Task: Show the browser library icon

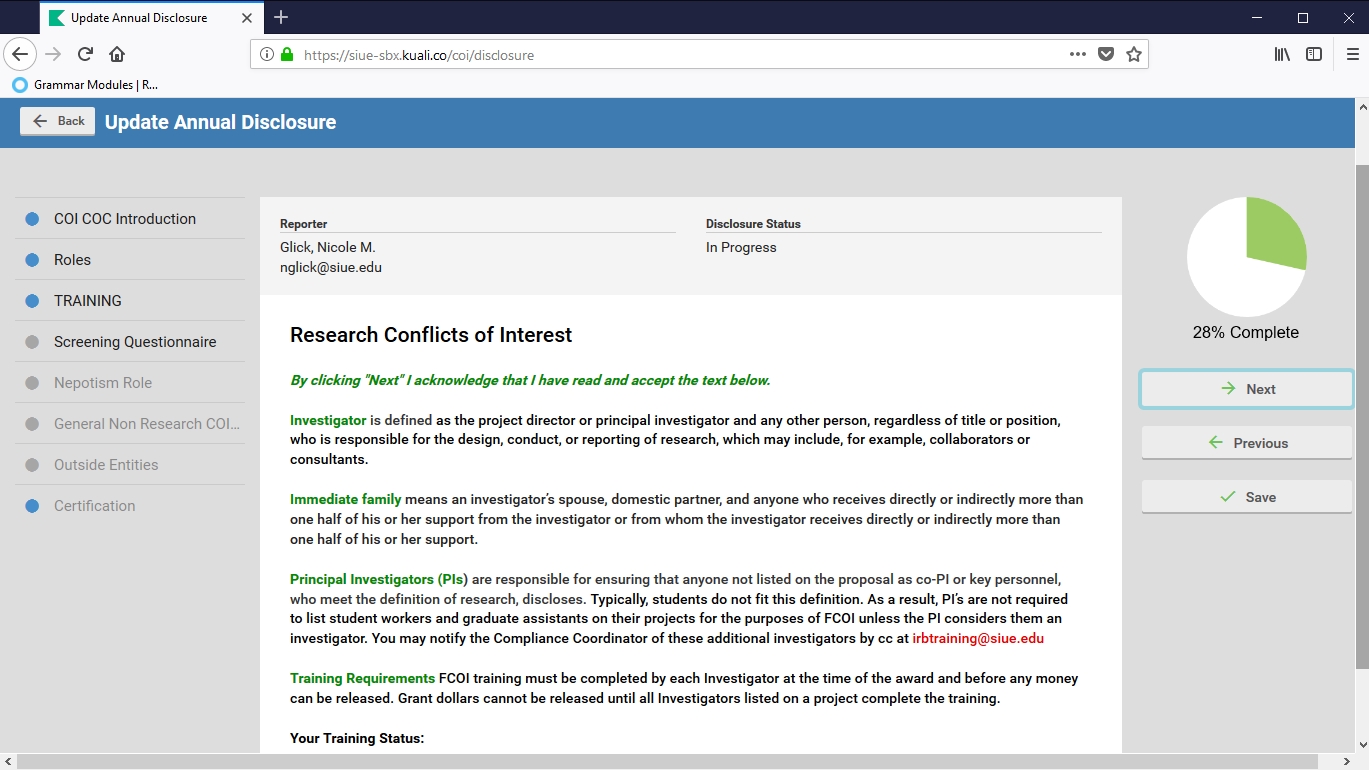Action: pos(1281,55)
